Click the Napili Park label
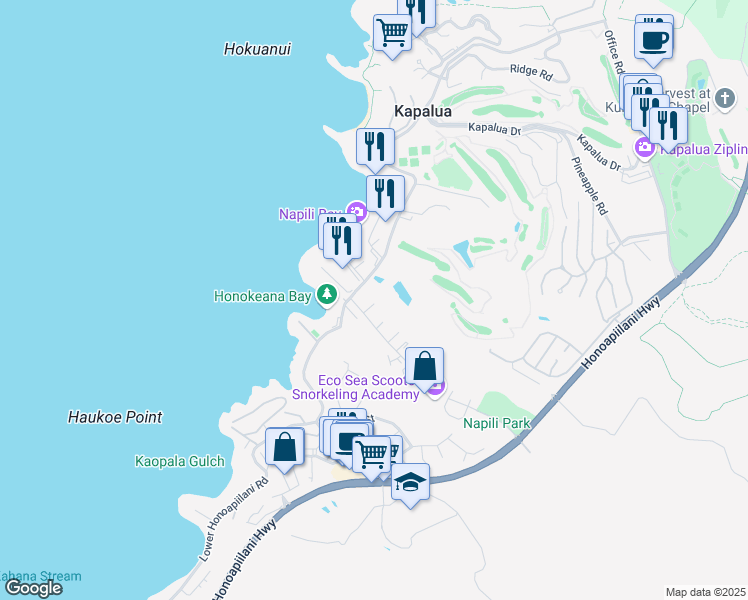 click(x=496, y=423)
